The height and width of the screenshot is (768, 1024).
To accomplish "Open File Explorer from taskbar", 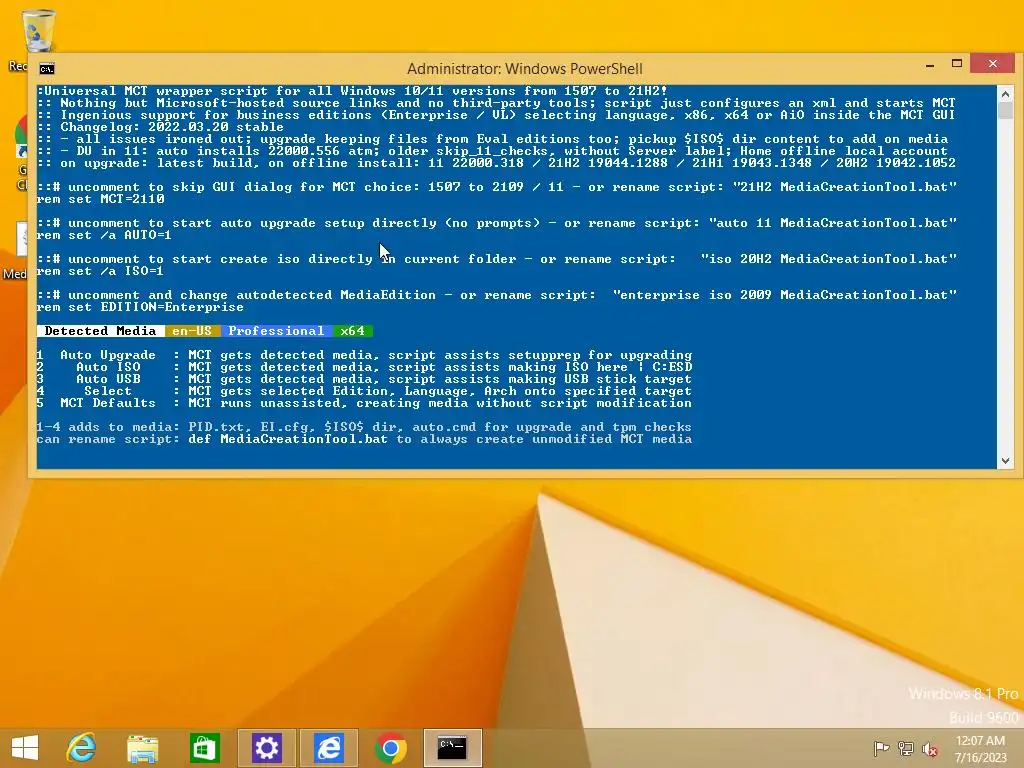I will click(142, 748).
